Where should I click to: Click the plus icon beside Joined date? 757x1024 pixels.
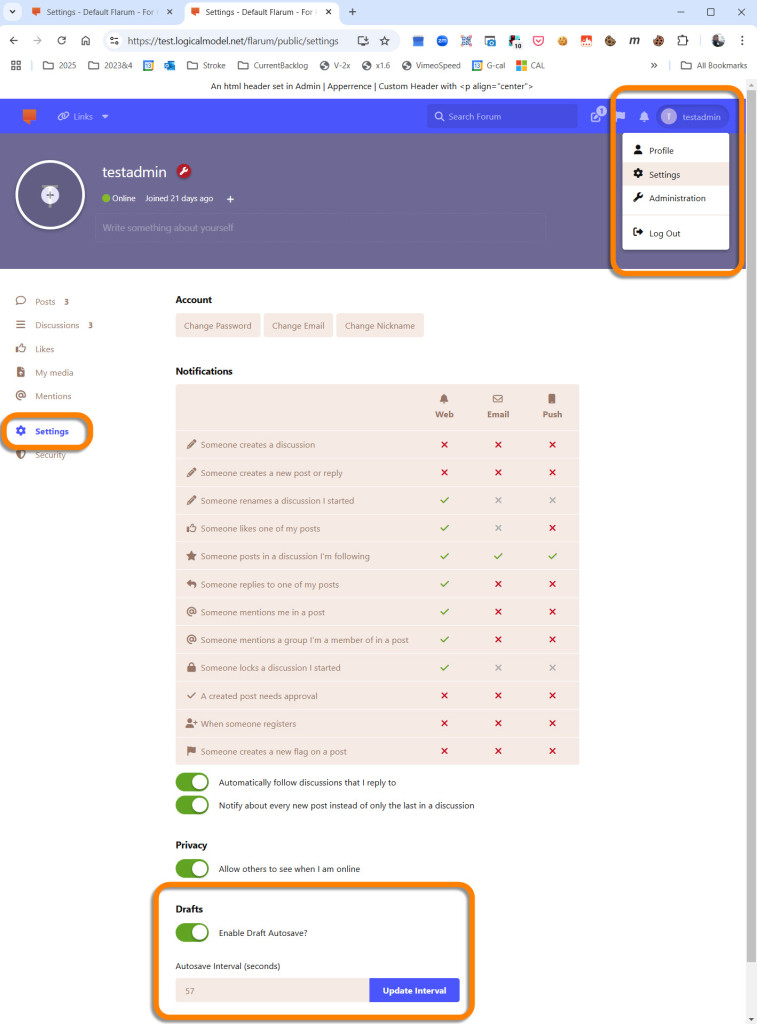click(230, 199)
